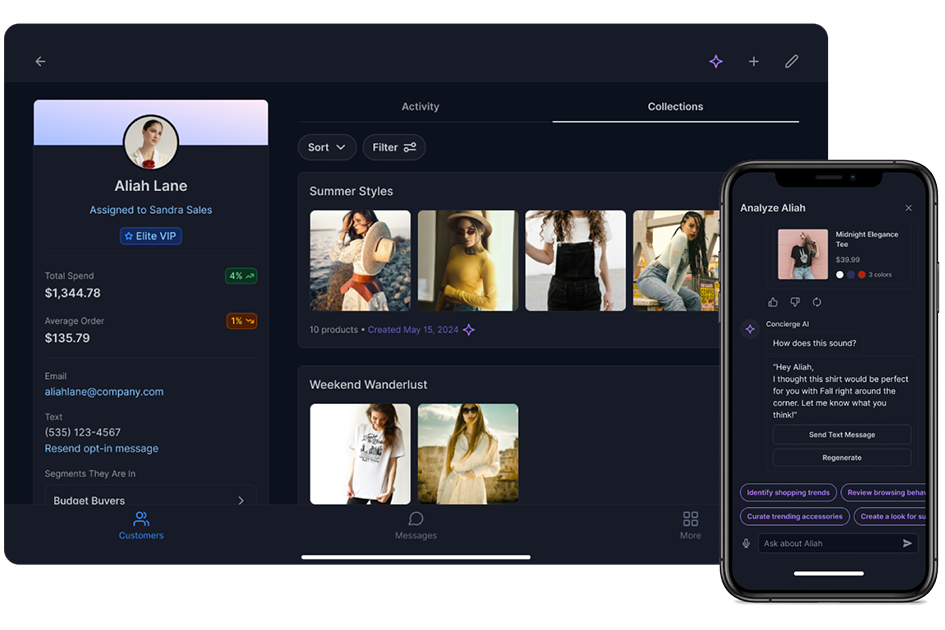The image size is (945, 630).
Task: Click thumbs up on AI suggestion
Action: 773,302
